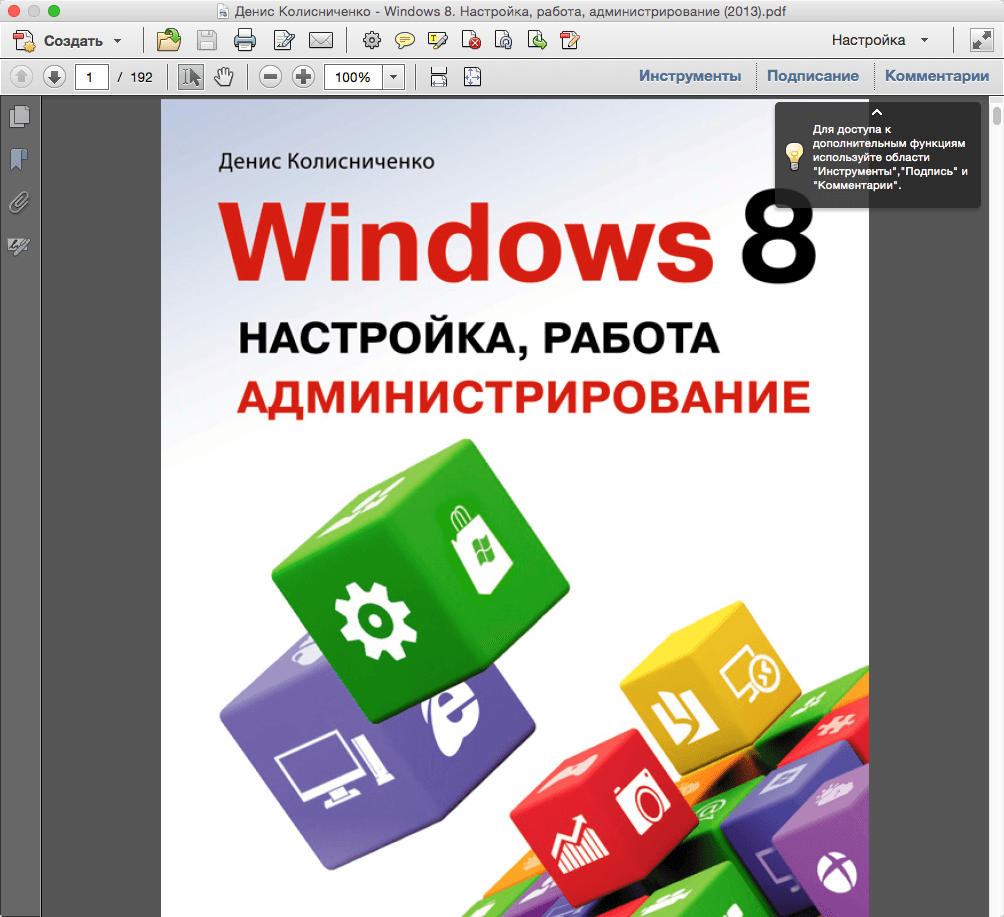
Task: Click the total pages text 192
Action: [x=142, y=77]
